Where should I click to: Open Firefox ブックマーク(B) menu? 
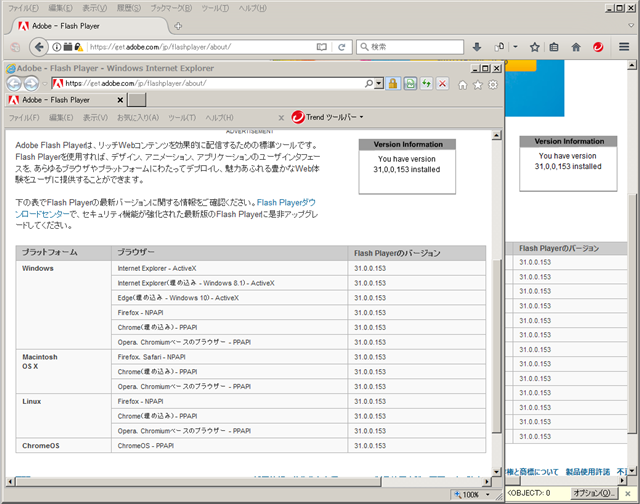[x=171, y=8]
